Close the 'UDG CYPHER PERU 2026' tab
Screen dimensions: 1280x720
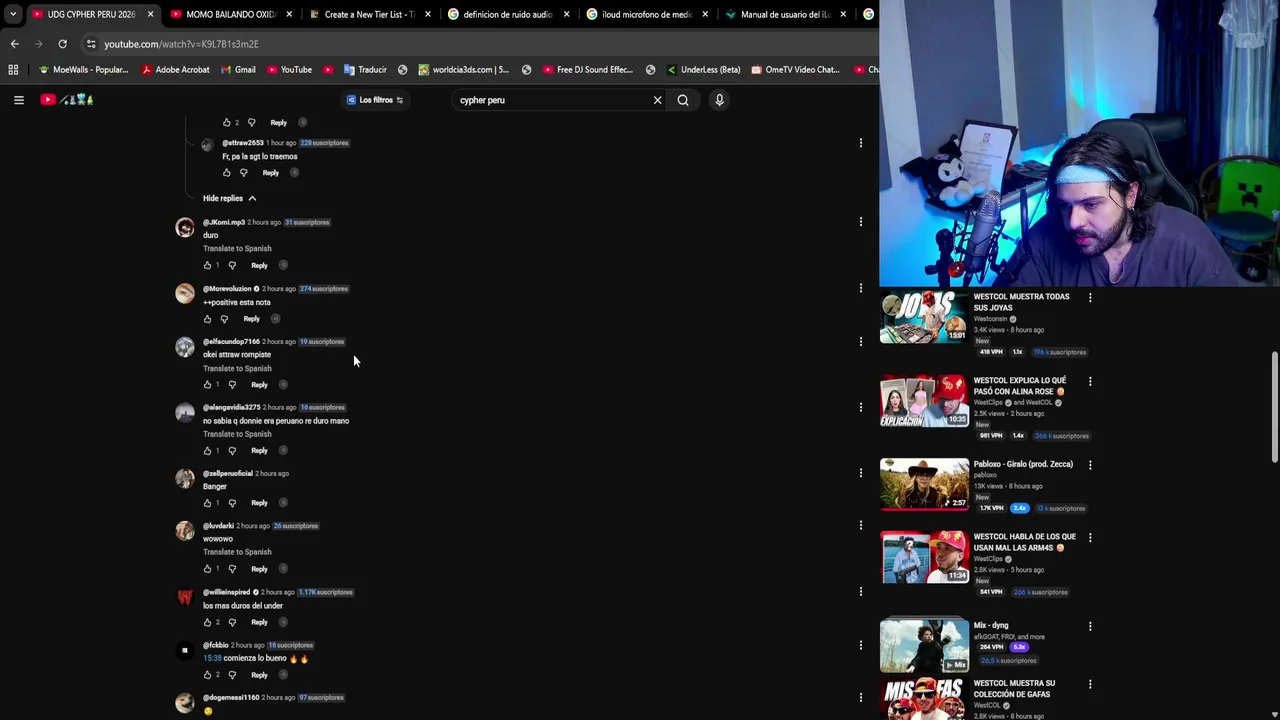(150, 14)
